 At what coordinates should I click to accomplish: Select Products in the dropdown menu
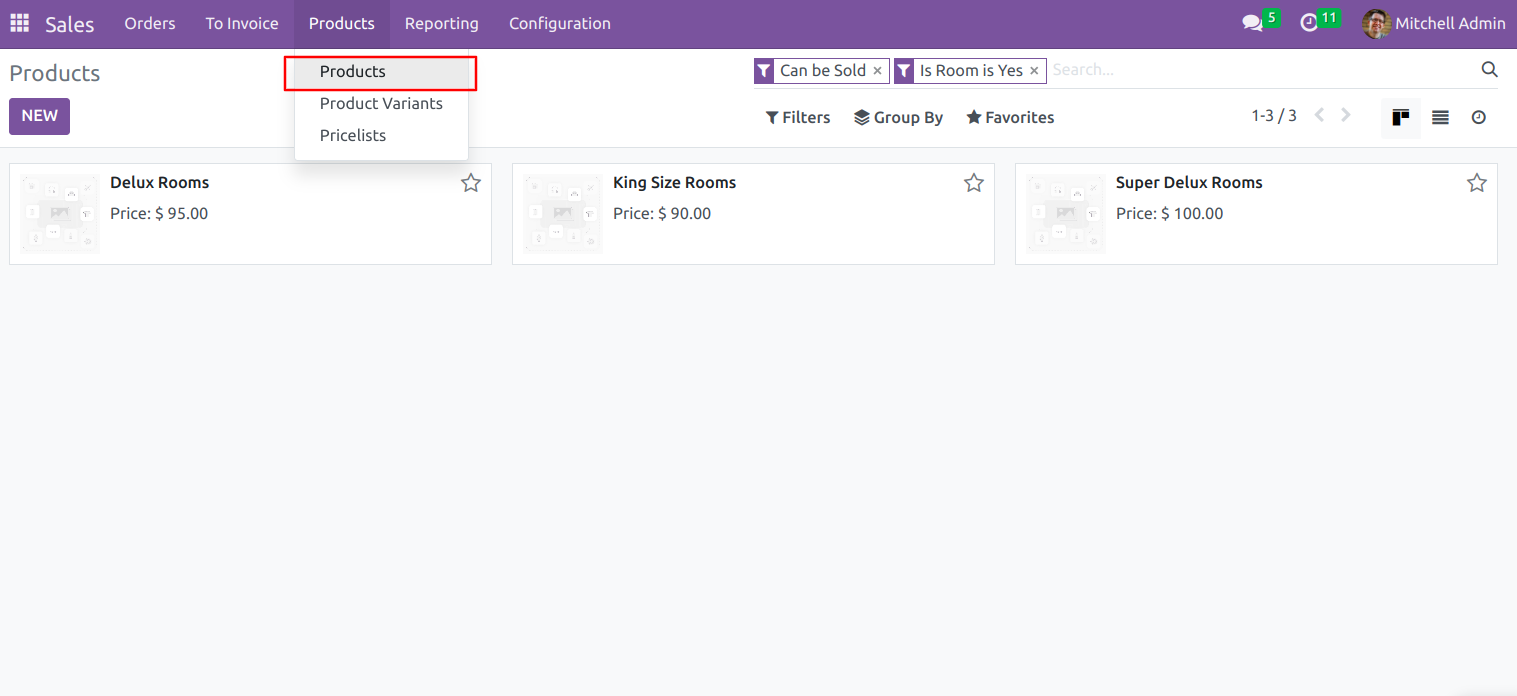pyautogui.click(x=381, y=72)
